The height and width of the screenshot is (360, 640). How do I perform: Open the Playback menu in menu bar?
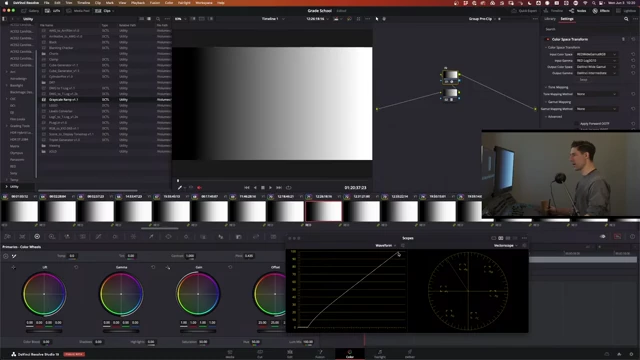[x=138, y=3]
